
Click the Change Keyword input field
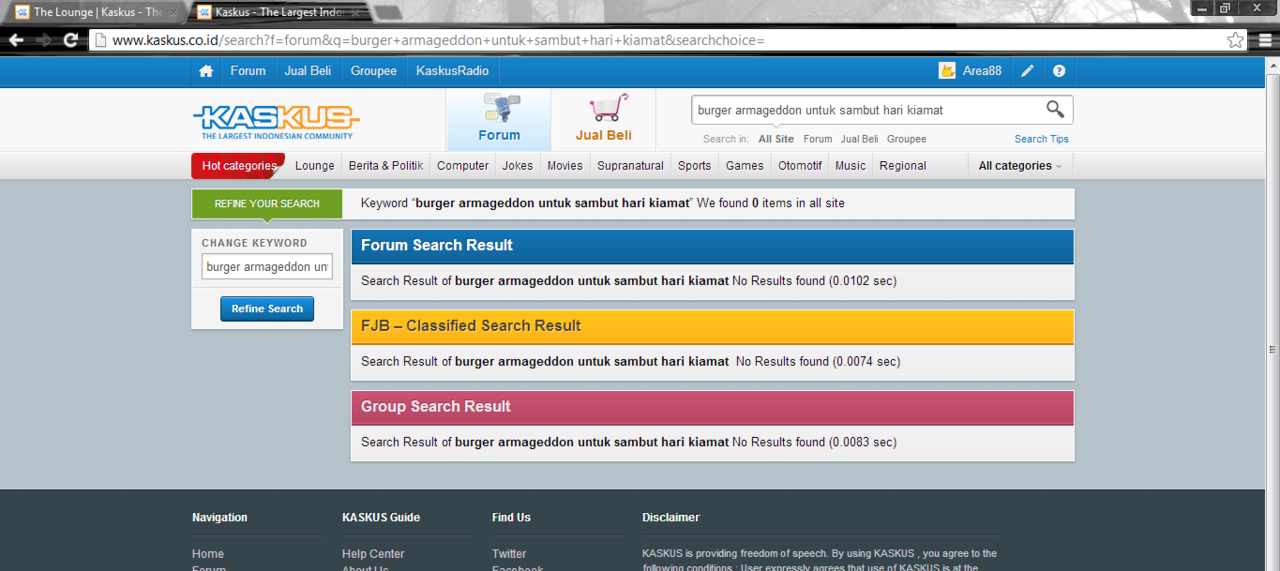tap(267, 267)
